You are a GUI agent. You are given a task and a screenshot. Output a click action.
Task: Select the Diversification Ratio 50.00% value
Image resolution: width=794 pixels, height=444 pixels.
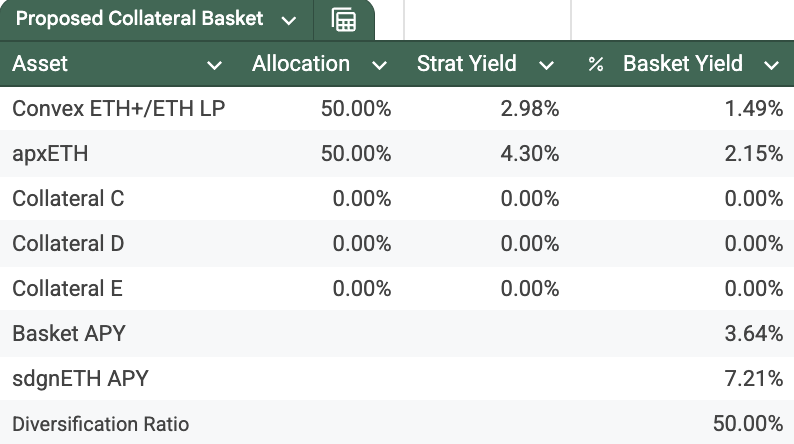click(748, 424)
